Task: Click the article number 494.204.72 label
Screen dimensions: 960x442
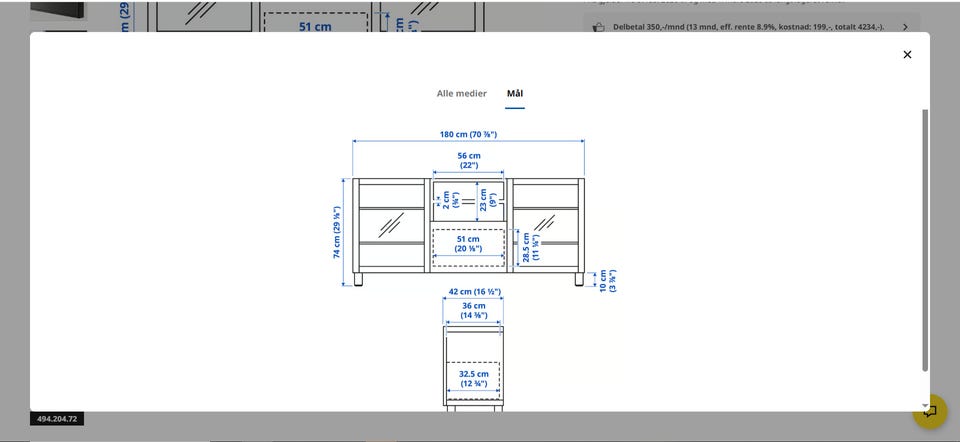Action: point(57,419)
